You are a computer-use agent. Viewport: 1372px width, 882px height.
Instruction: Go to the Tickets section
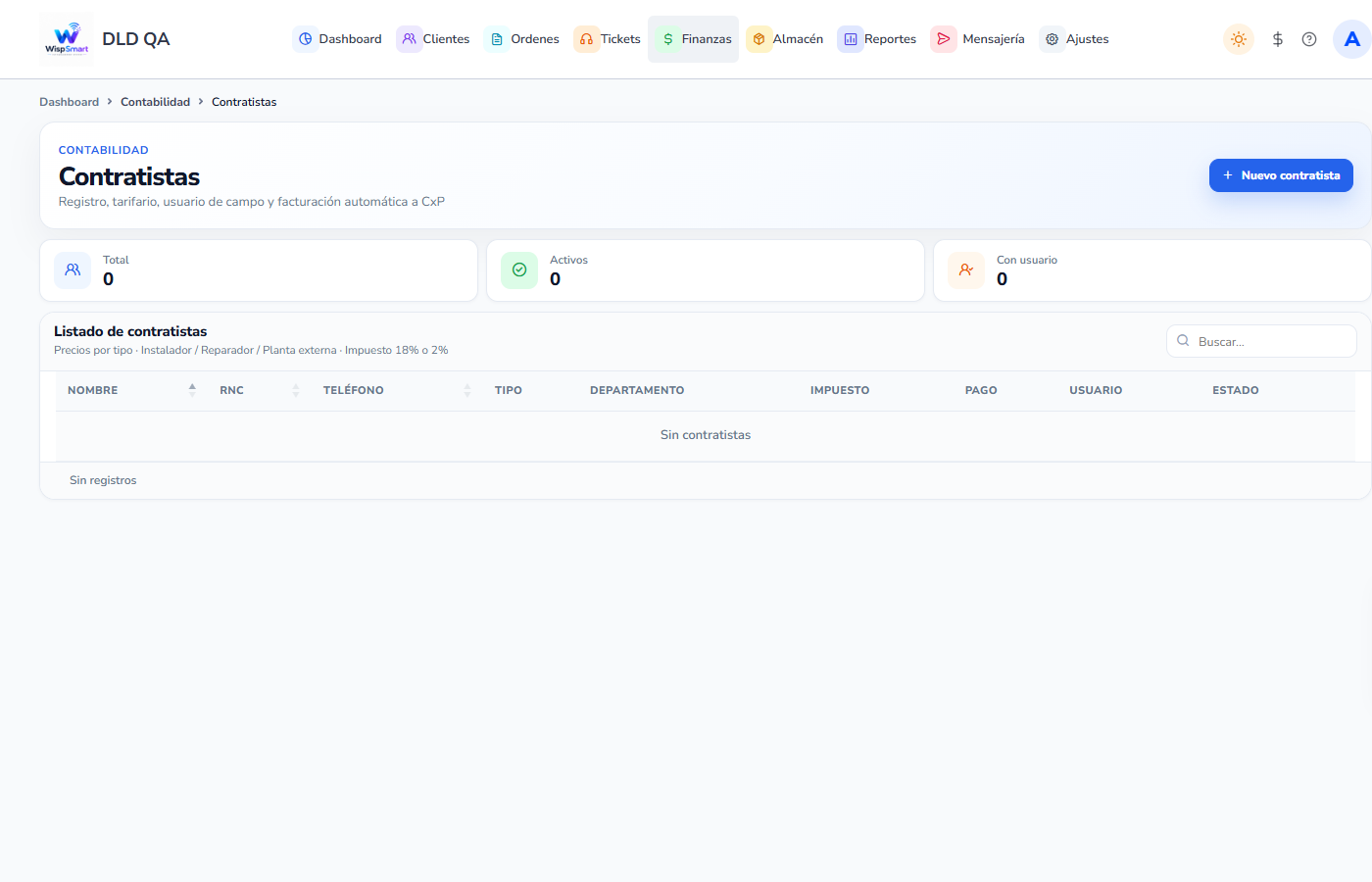(x=608, y=39)
